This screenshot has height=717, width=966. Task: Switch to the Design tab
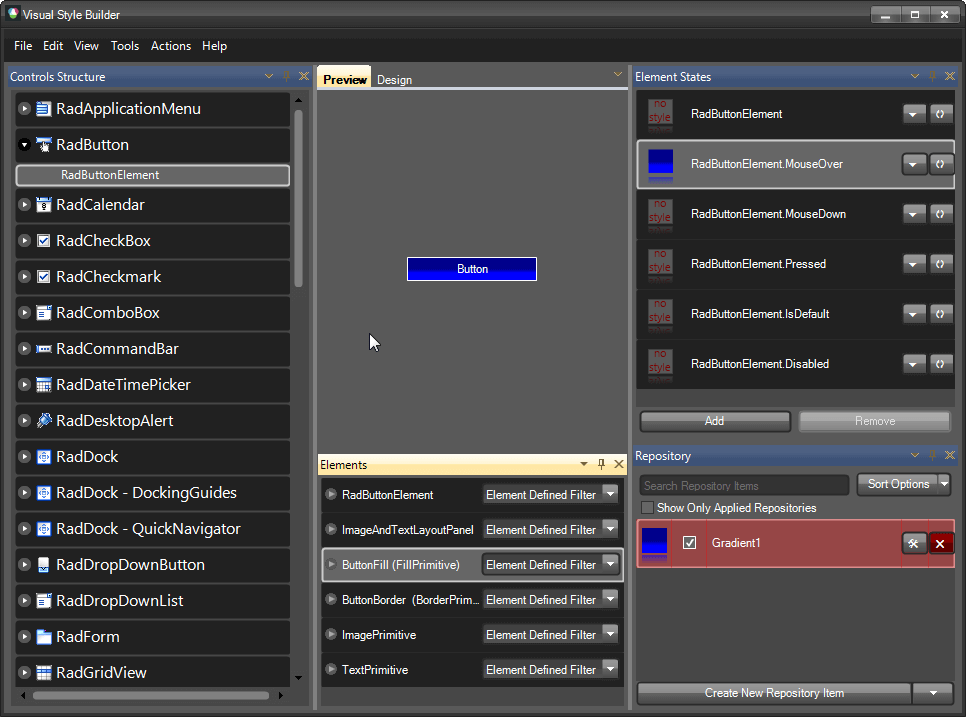pos(394,79)
